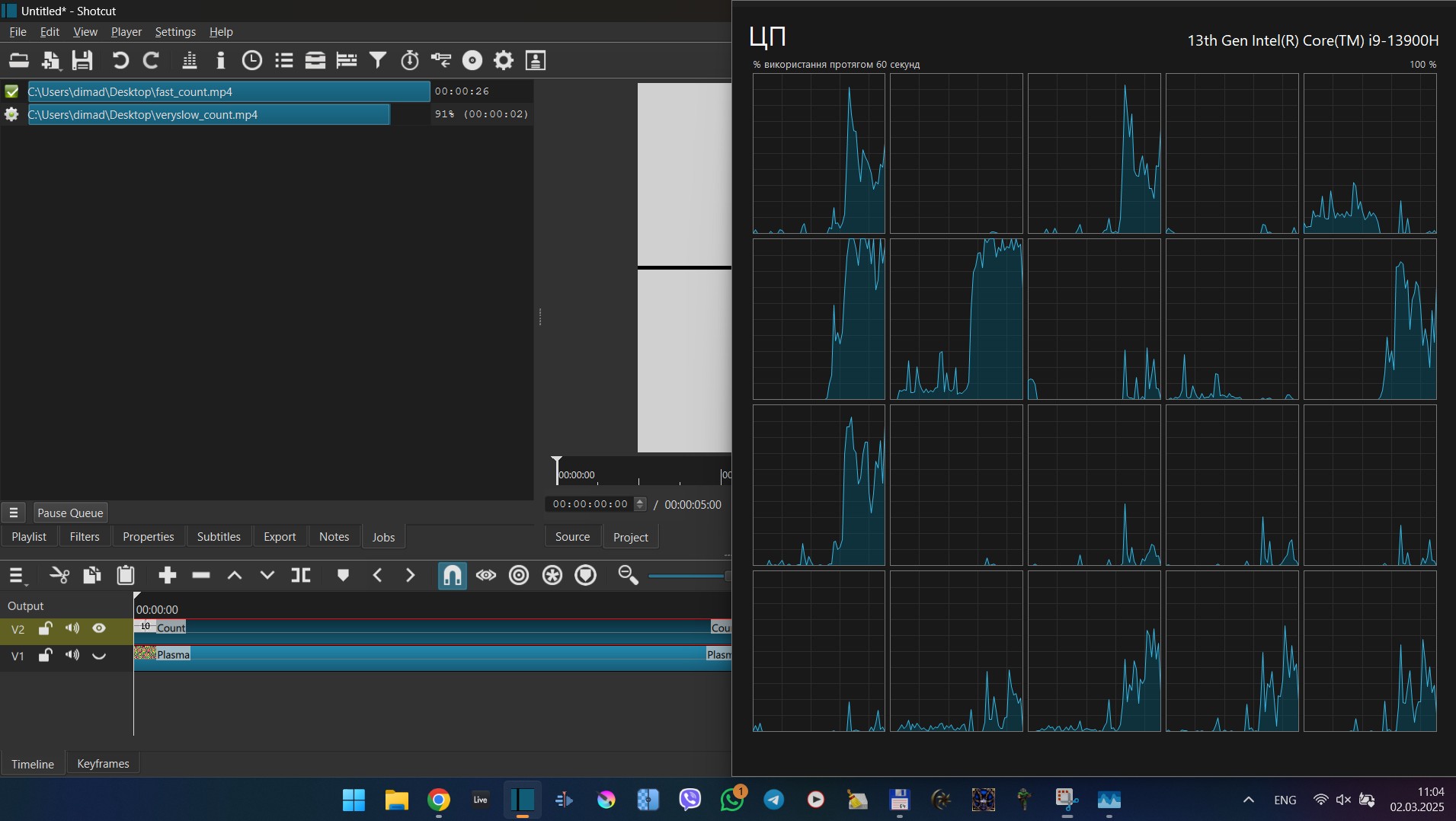The width and height of the screenshot is (1456, 821).
Task: Hide the V2 track via its eye icon
Action: click(x=98, y=629)
